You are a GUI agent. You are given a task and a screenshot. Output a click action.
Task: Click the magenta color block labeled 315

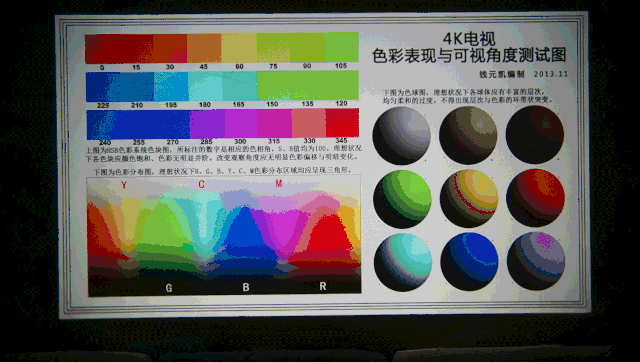[274, 123]
